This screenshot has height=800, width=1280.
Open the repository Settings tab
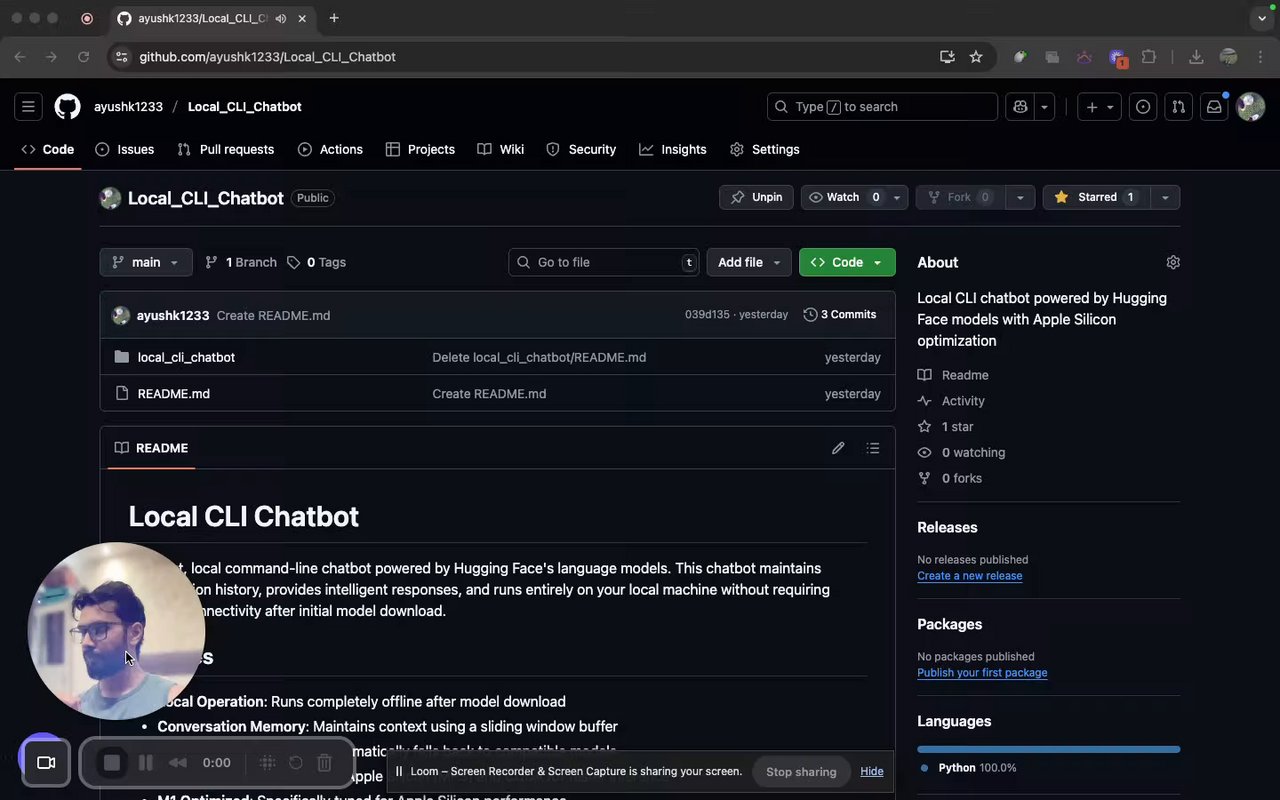pos(765,149)
